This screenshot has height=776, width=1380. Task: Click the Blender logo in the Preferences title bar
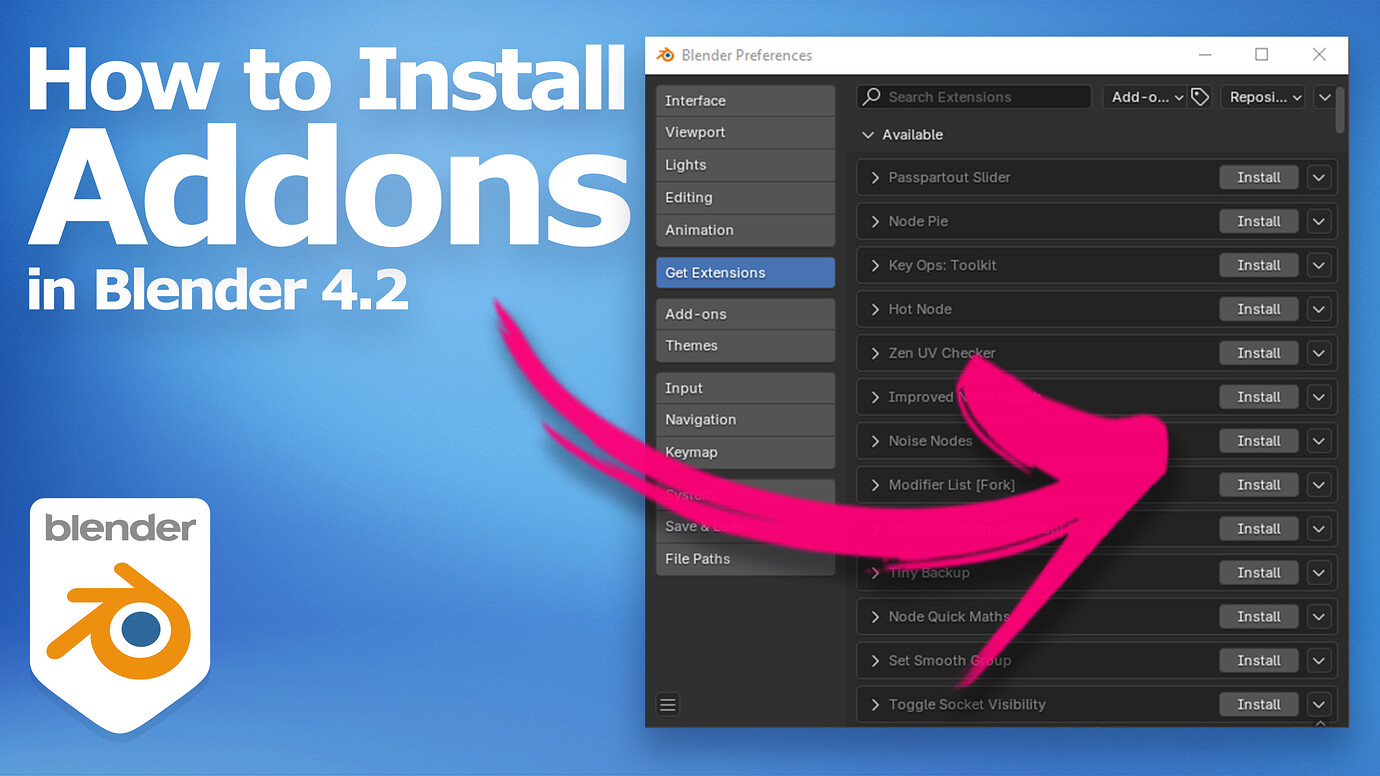[665, 55]
